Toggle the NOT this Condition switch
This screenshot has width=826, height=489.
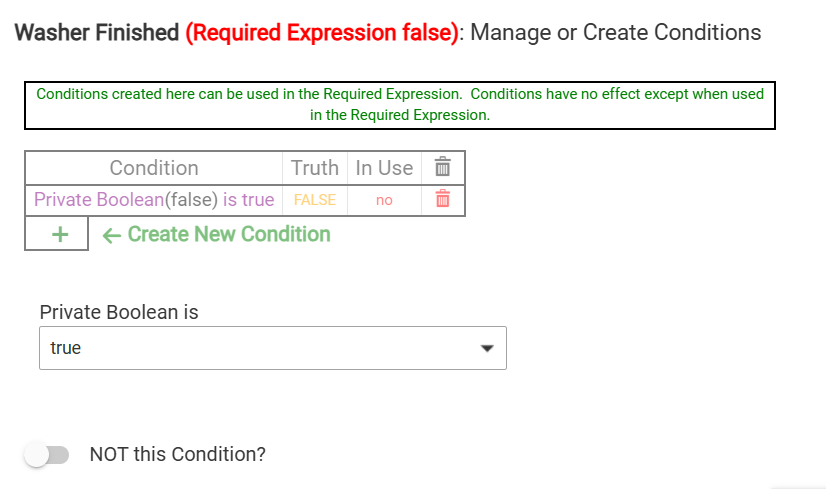pyautogui.click(x=47, y=455)
